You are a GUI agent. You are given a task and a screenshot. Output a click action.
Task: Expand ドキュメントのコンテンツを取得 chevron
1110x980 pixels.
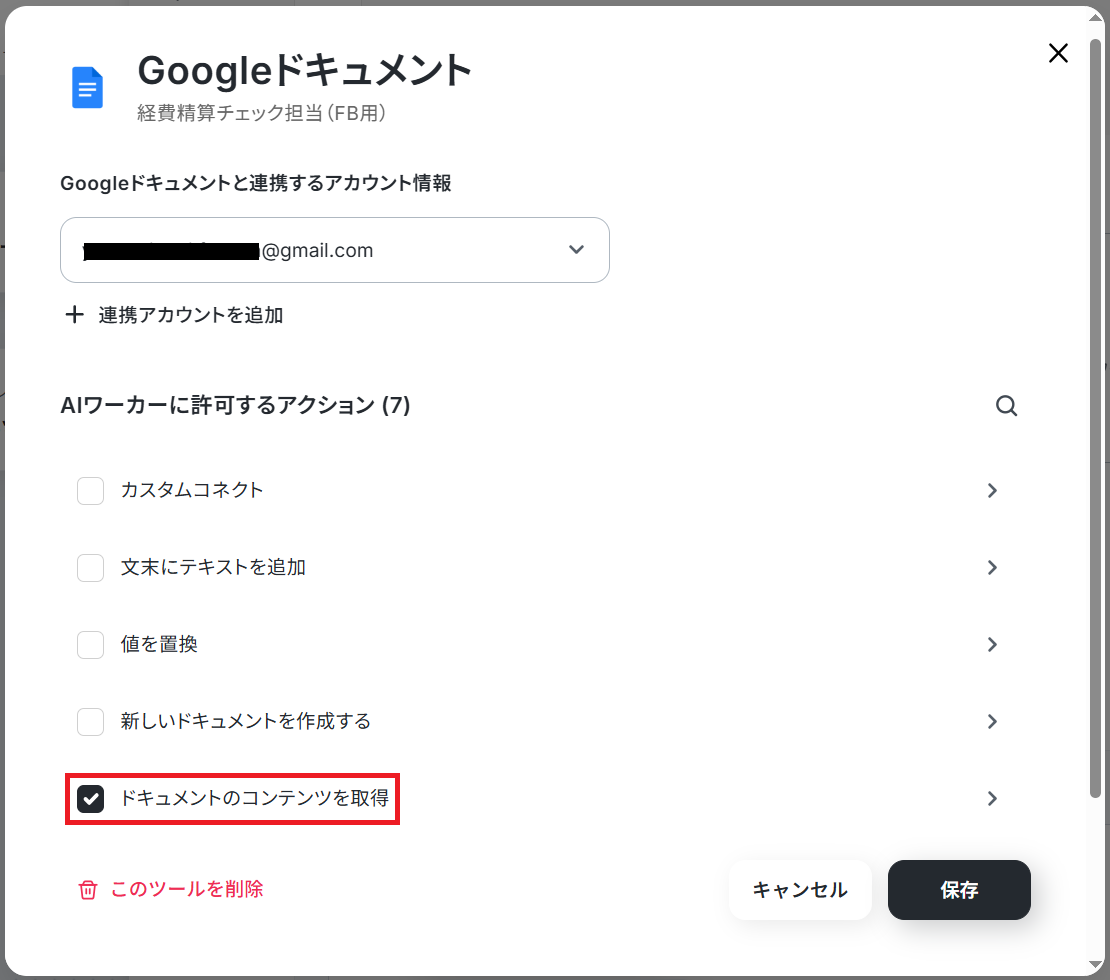[992, 799]
